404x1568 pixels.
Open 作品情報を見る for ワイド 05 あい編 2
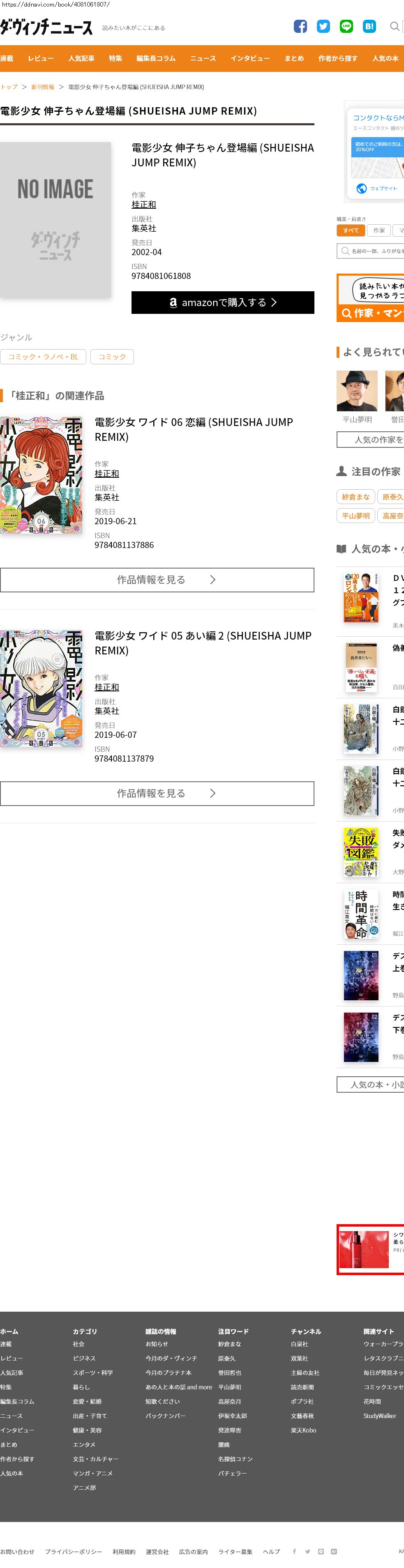coord(157,794)
